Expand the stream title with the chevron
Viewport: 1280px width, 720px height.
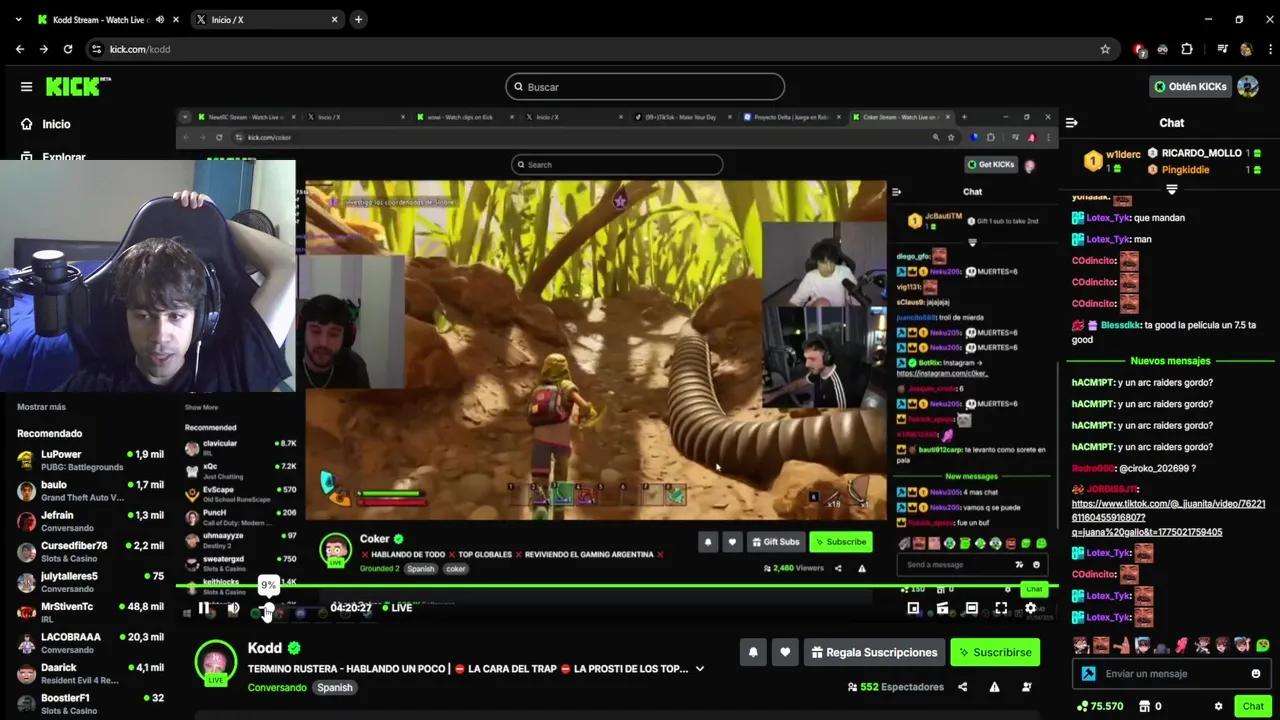pyautogui.click(x=700, y=669)
